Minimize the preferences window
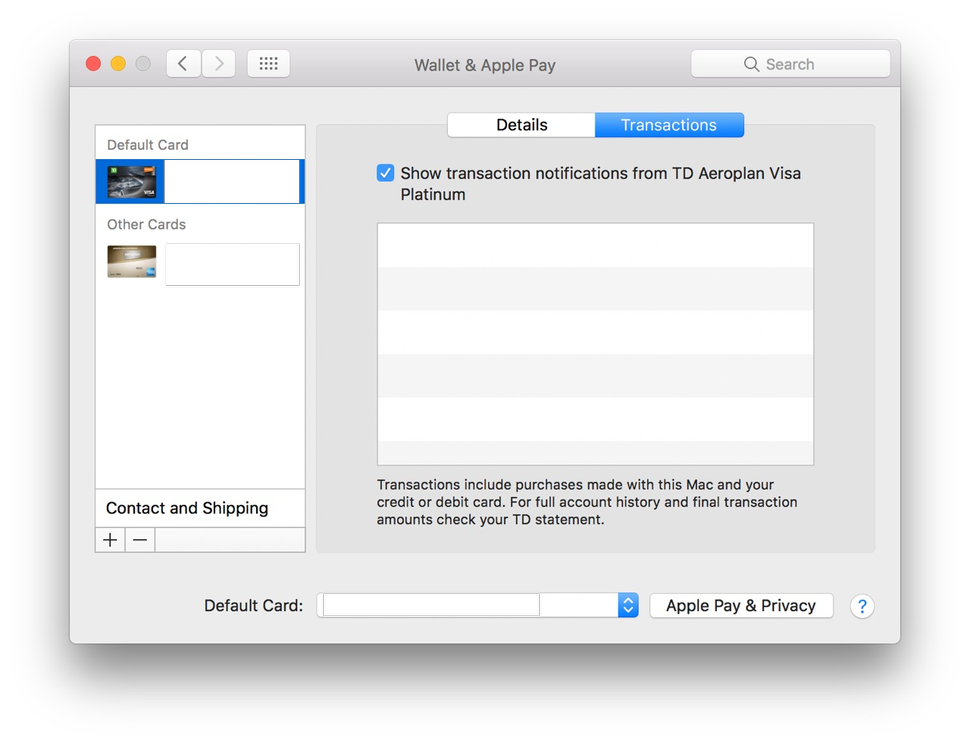This screenshot has width=970, height=743. tap(117, 62)
